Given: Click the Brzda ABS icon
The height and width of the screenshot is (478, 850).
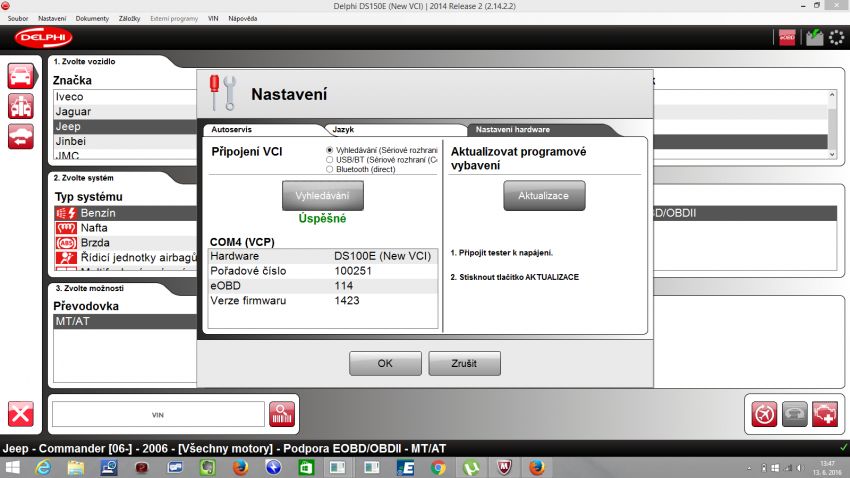Looking at the screenshot, I should coord(66,243).
